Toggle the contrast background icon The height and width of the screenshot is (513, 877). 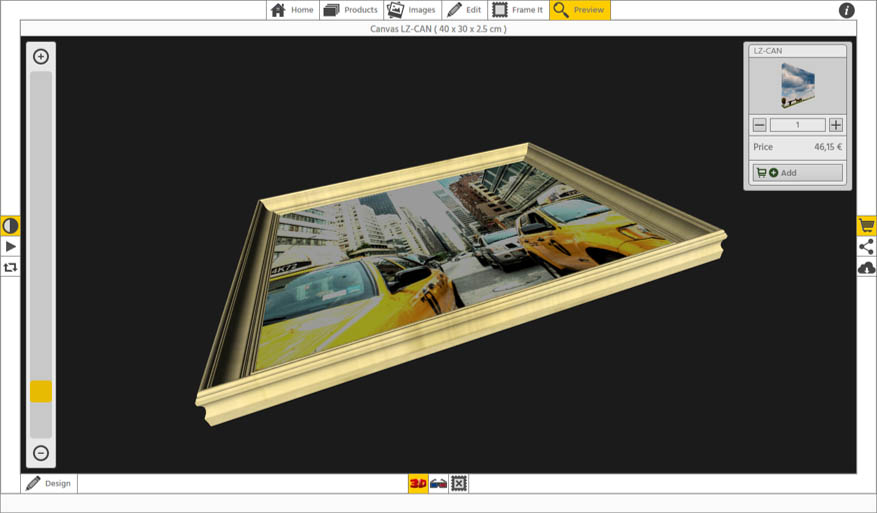pyautogui.click(x=10, y=225)
